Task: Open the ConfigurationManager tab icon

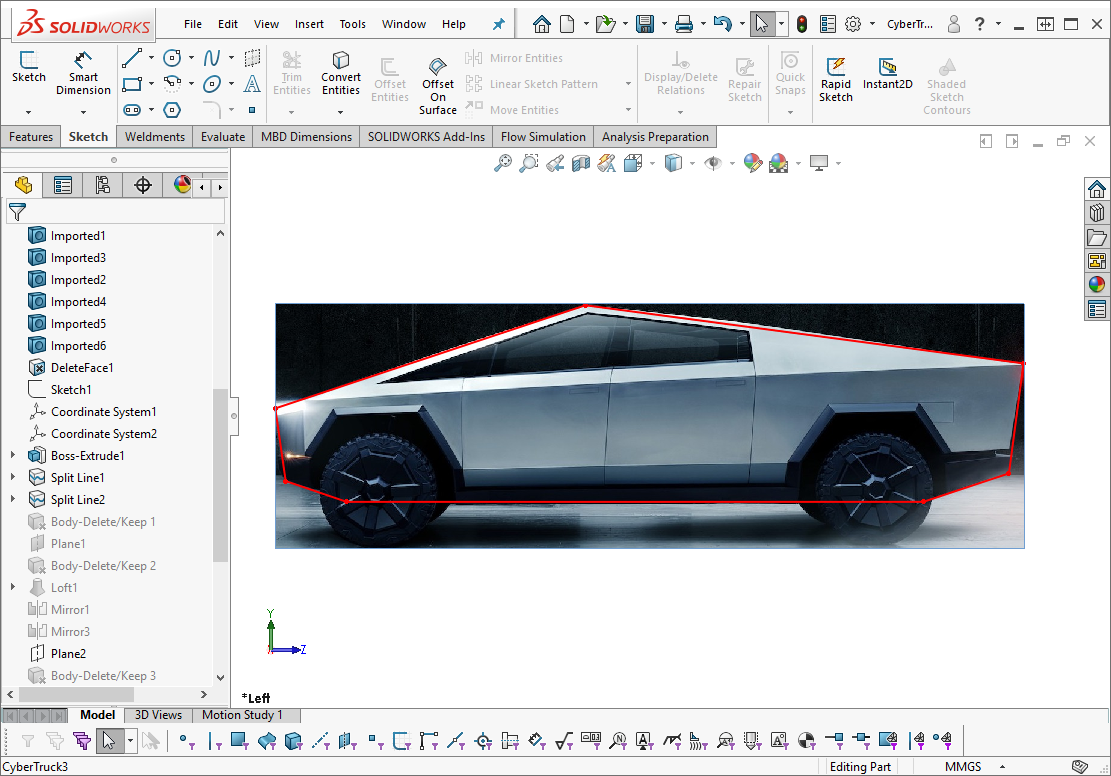Action: (x=102, y=185)
